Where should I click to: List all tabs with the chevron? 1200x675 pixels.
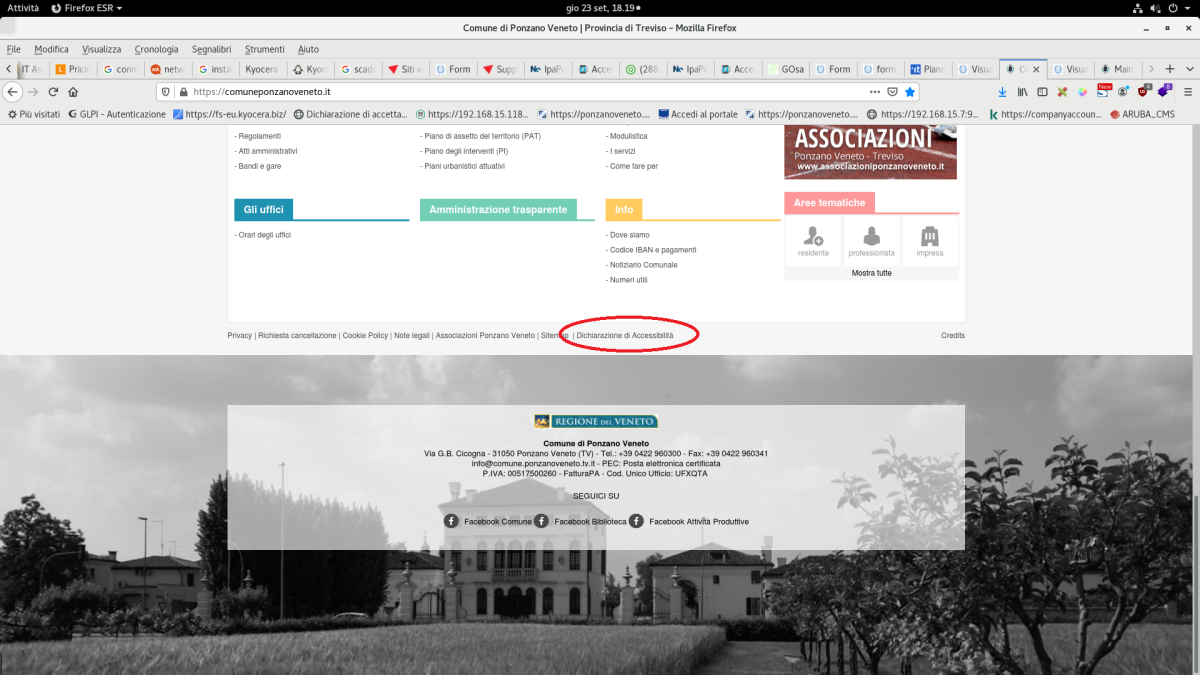1191,68
